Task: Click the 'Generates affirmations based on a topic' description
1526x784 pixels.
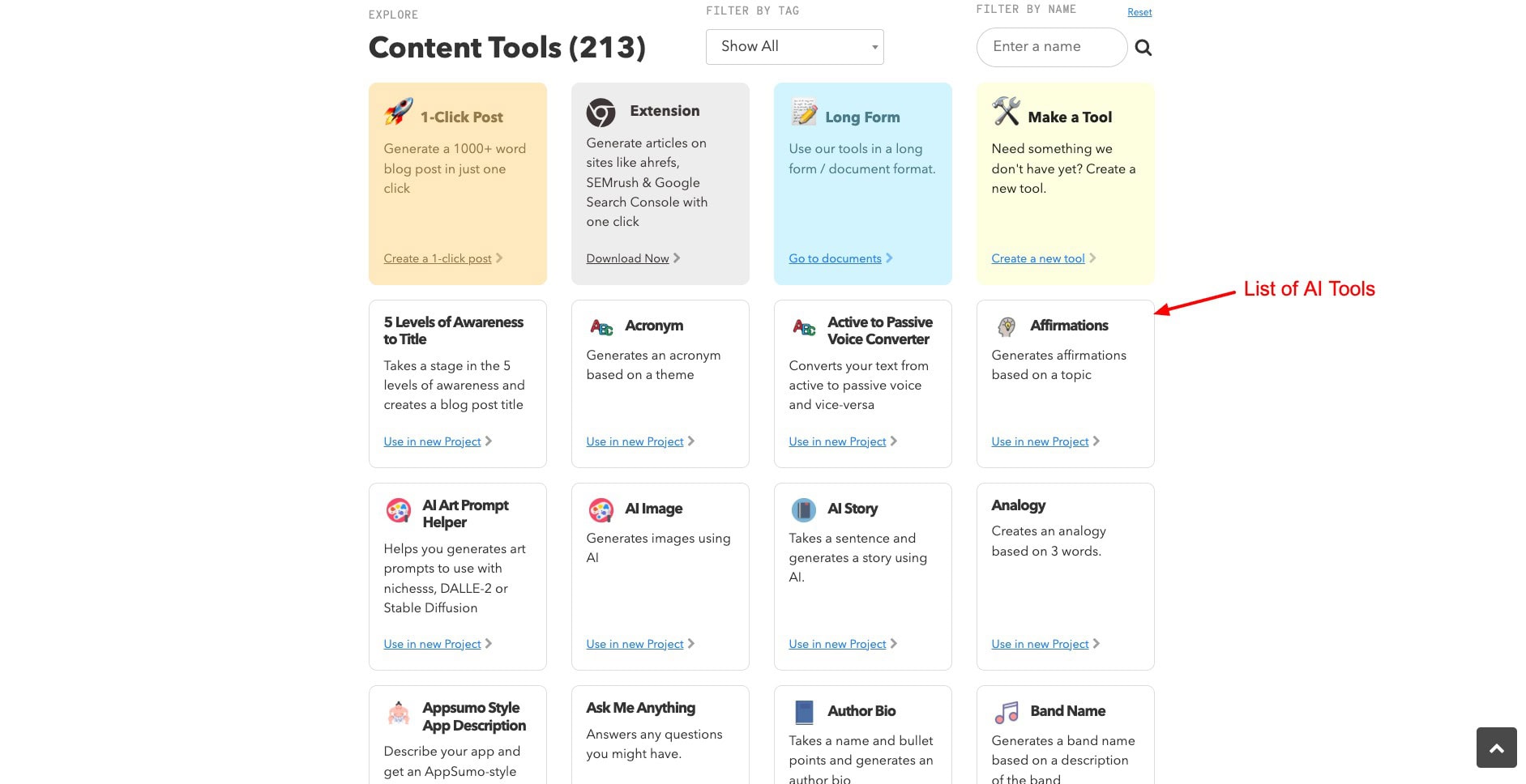Action: (1059, 365)
